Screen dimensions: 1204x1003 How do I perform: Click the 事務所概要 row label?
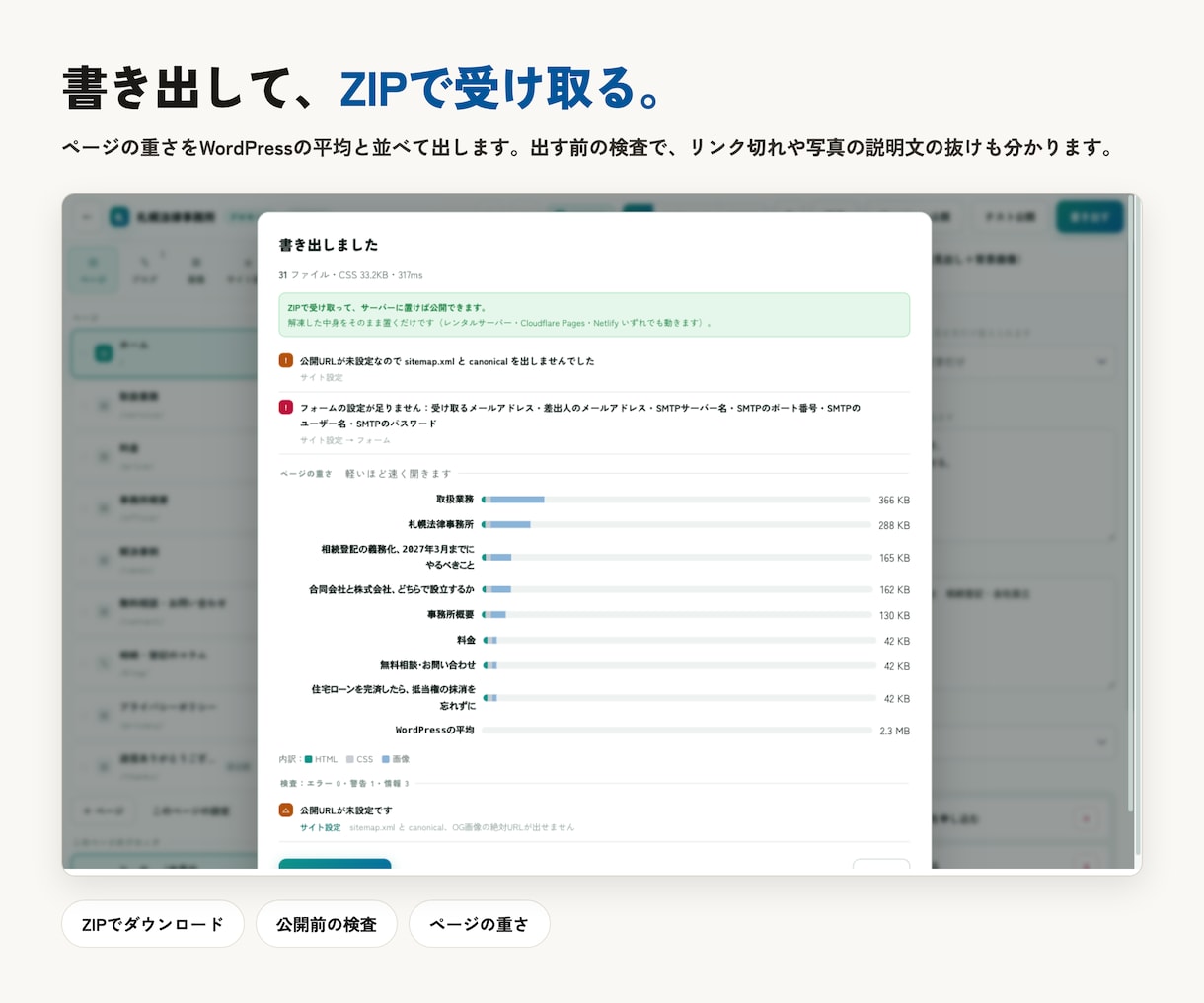click(451, 614)
